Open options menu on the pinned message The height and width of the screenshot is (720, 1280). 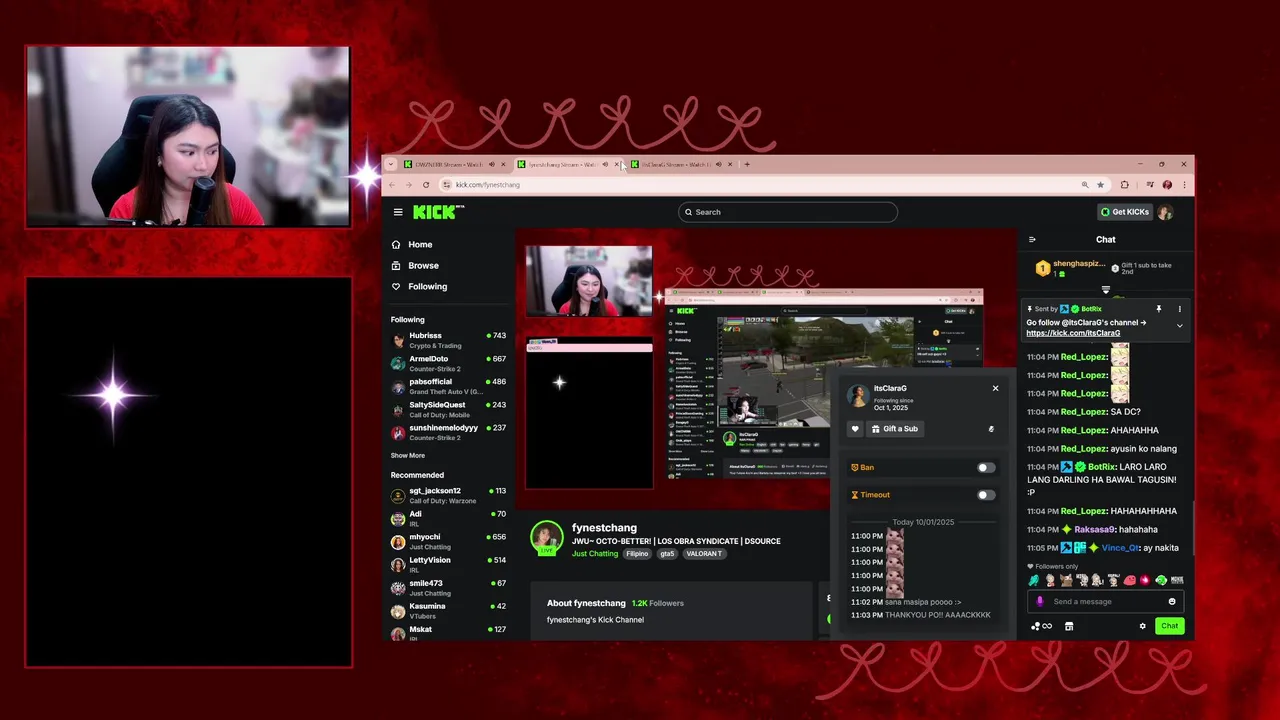coord(1179,309)
